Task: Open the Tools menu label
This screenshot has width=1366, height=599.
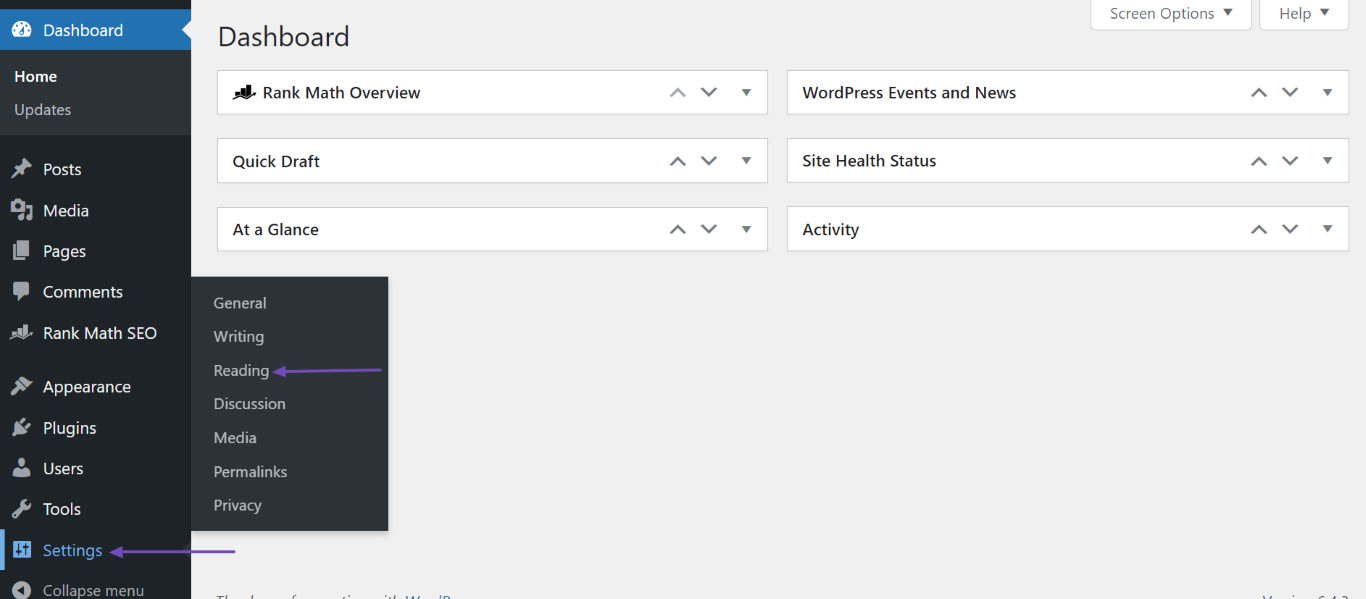Action: 62,509
